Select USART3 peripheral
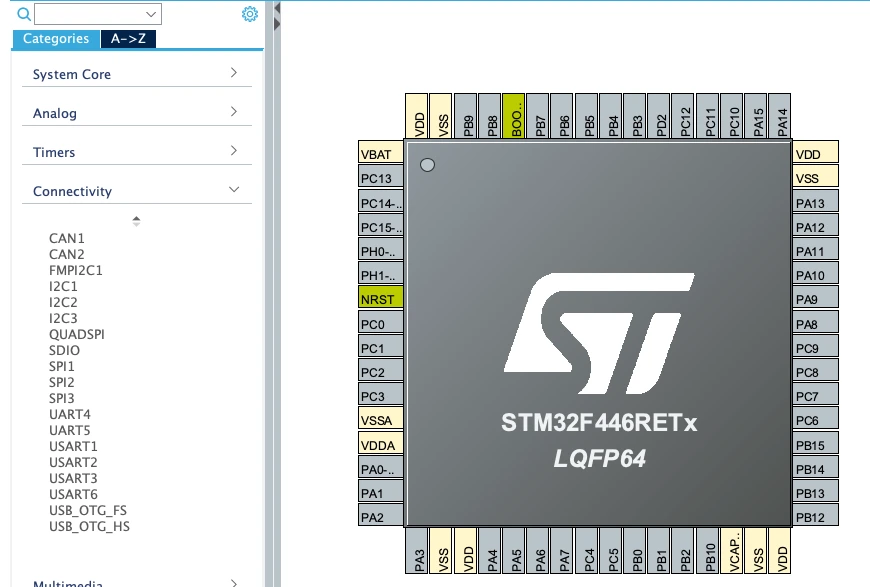The height and width of the screenshot is (587, 870). (x=73, y=478)
